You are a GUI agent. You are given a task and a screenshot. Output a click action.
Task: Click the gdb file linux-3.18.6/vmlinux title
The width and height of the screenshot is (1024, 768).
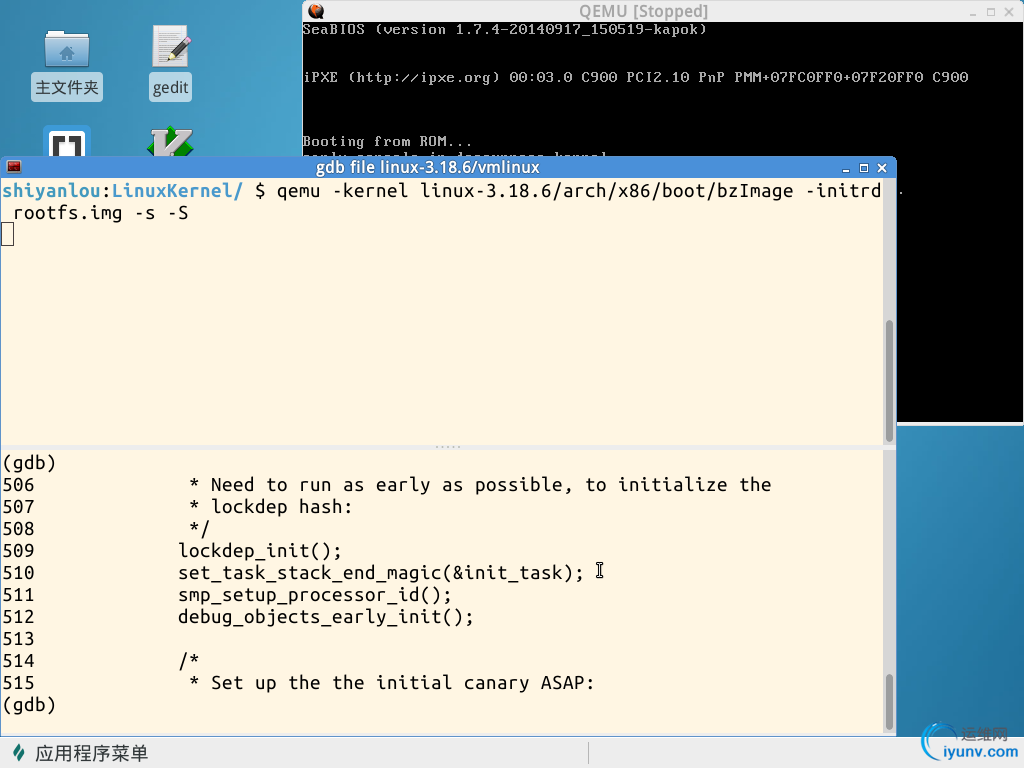pos(428,168)
